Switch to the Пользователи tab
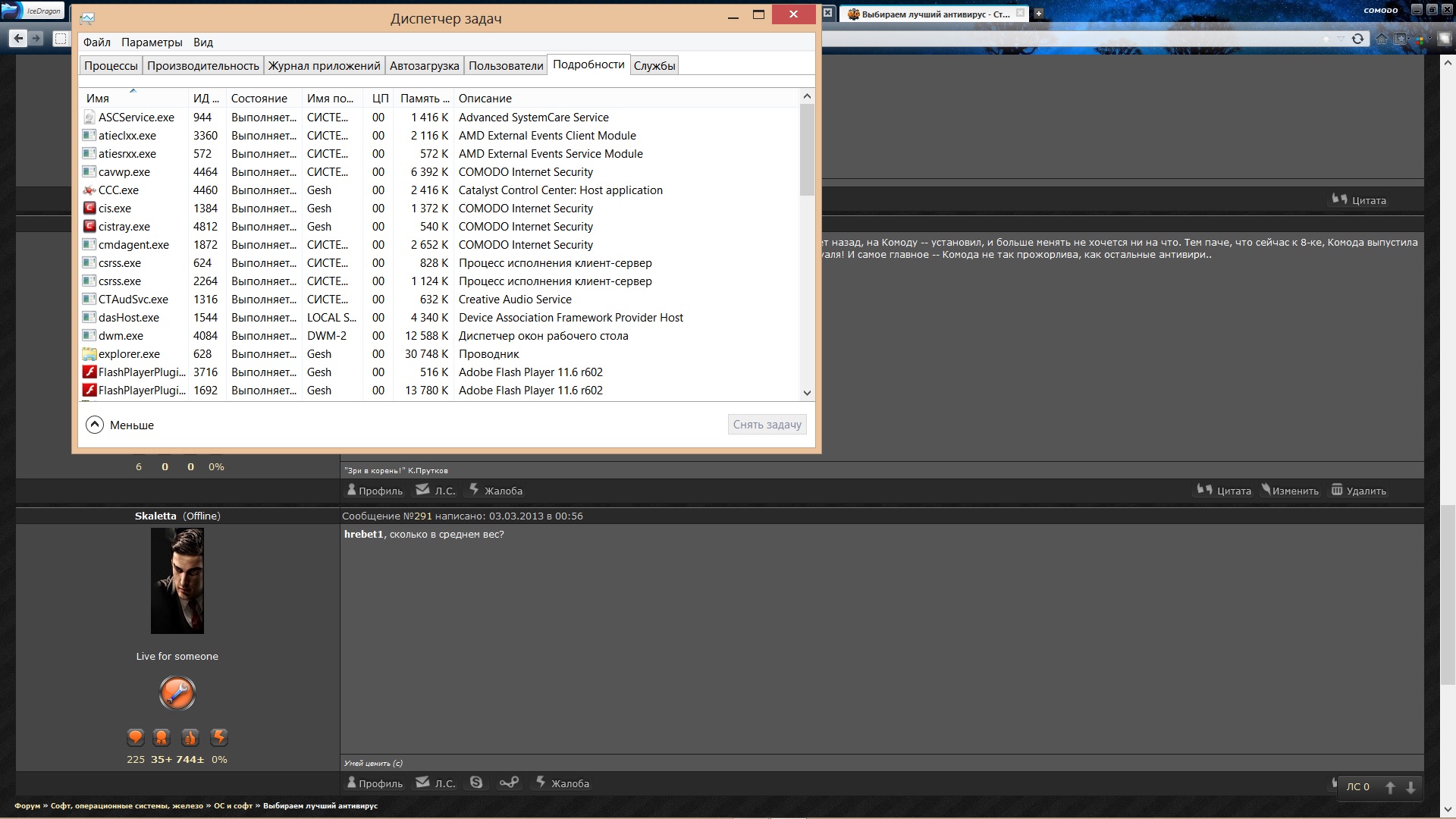The width and height of the screenshot is (1456, 819). tap(506, 66)
